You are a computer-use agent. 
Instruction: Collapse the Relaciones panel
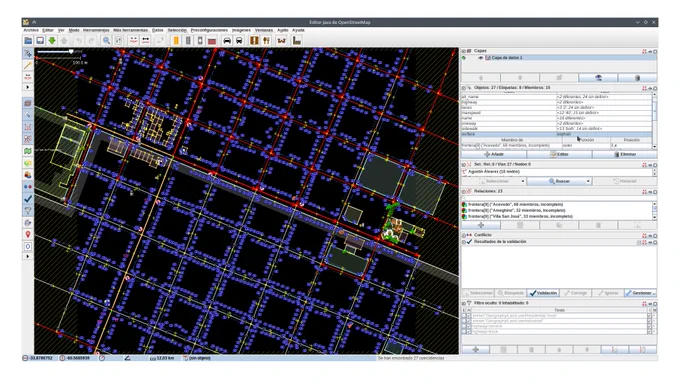coord(464,191)
